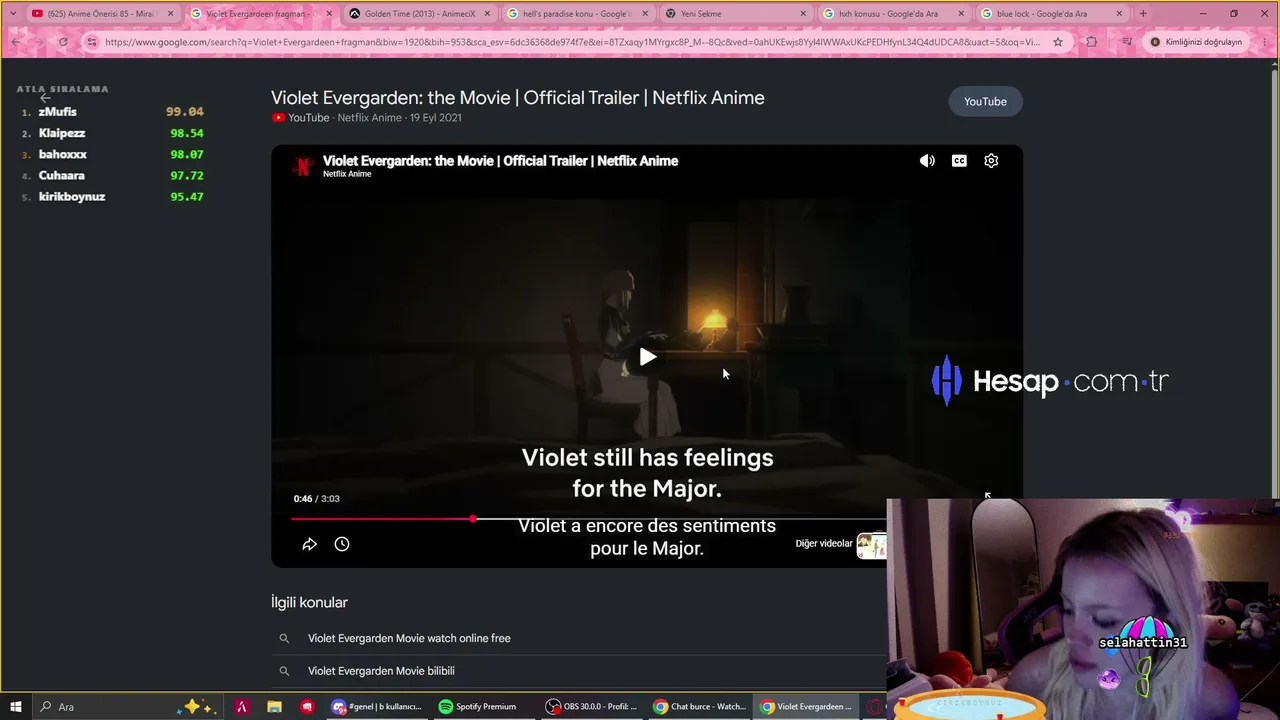Click the Watch Later clock icon
Image resolution: width=1280 pixels, height=720 pixels.
tap(342, 544)
